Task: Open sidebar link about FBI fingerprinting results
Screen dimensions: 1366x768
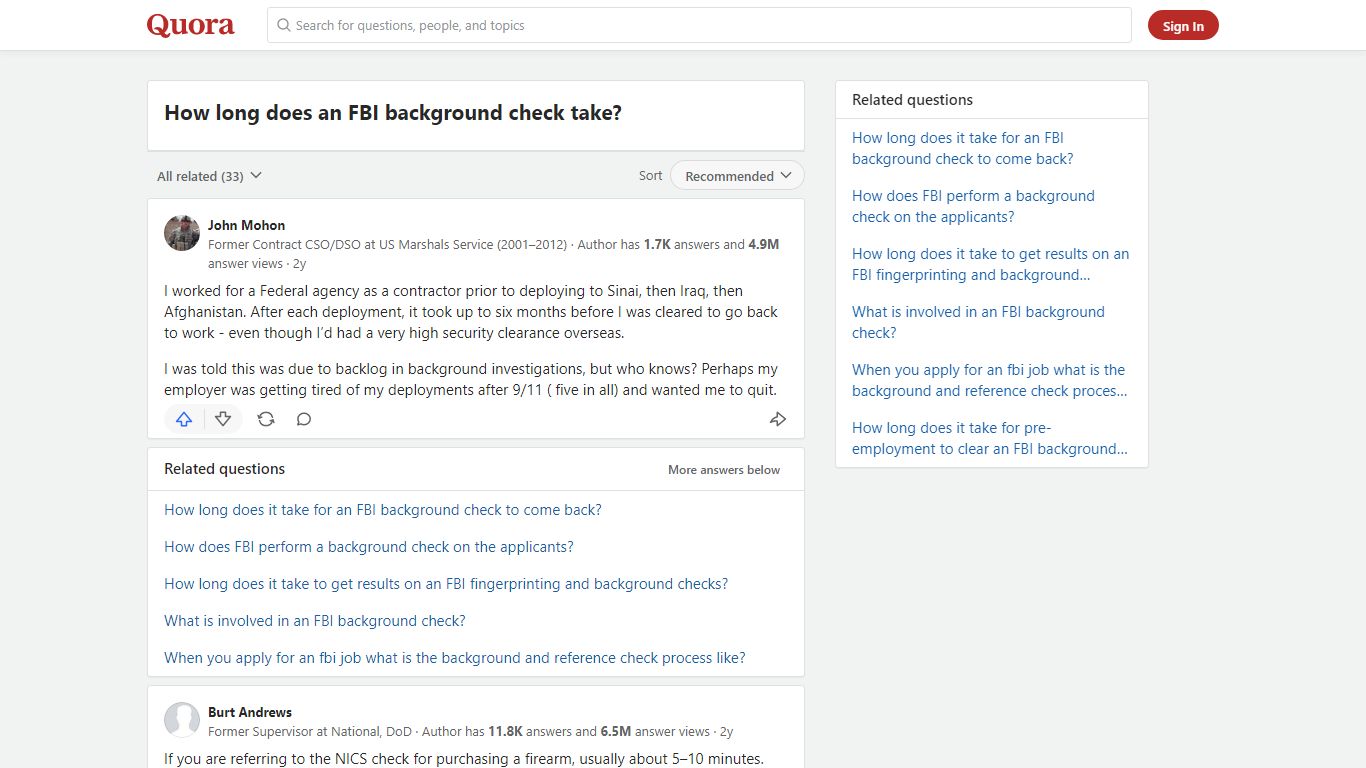Action: click(990, 264)
